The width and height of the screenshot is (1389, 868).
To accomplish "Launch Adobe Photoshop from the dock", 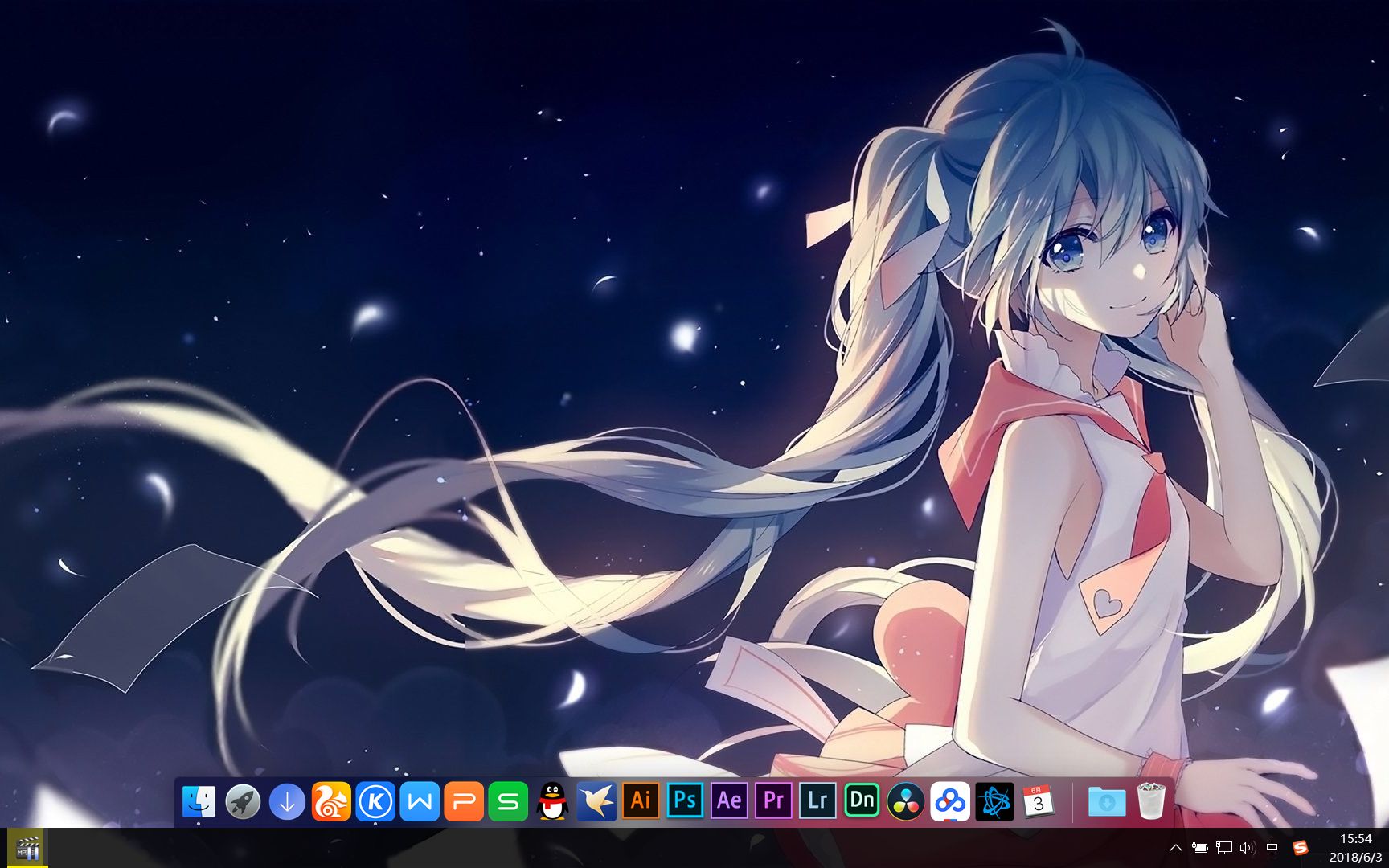I will click(685, 800).
